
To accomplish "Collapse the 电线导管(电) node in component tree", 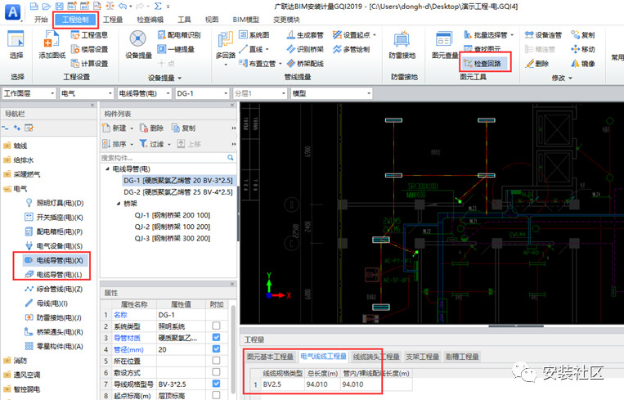I will [x=107, y=169].
